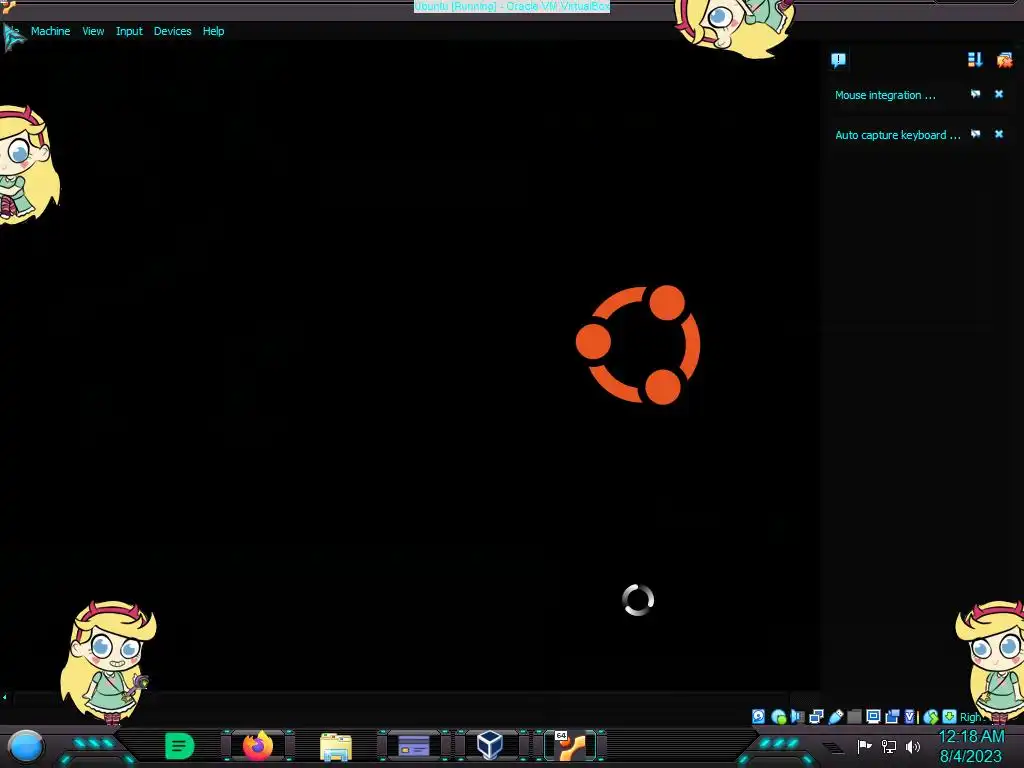Viewport: 1024px width, 768px height.
Task: Click the Action Center flag tray icon
Action: tap(864, 746)
